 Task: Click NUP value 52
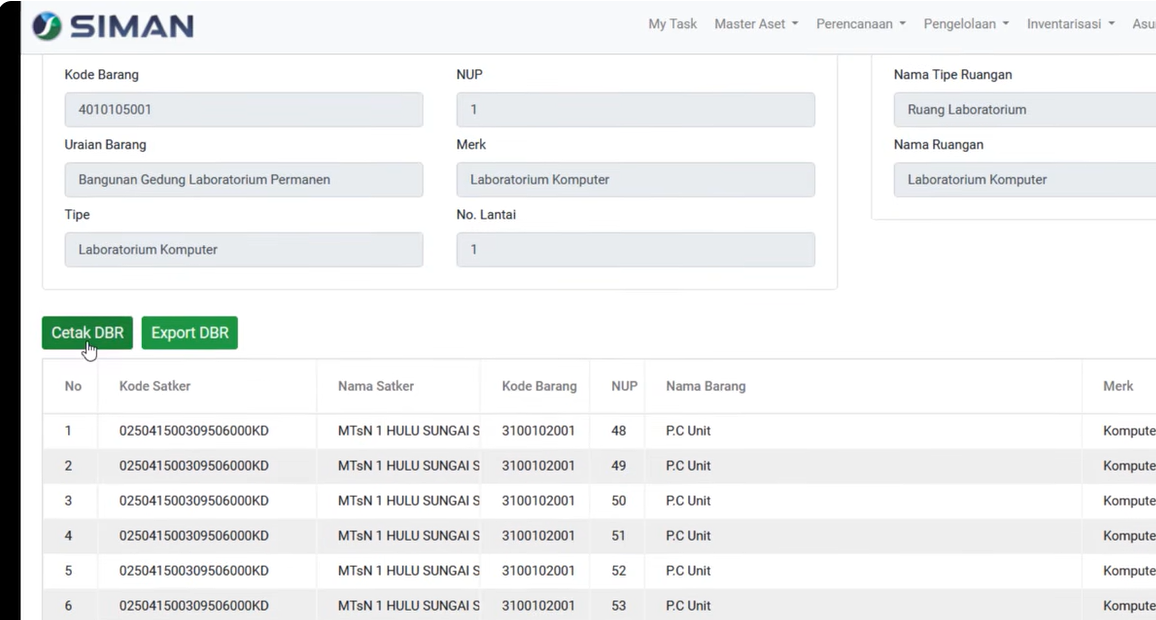coord(619,571)
